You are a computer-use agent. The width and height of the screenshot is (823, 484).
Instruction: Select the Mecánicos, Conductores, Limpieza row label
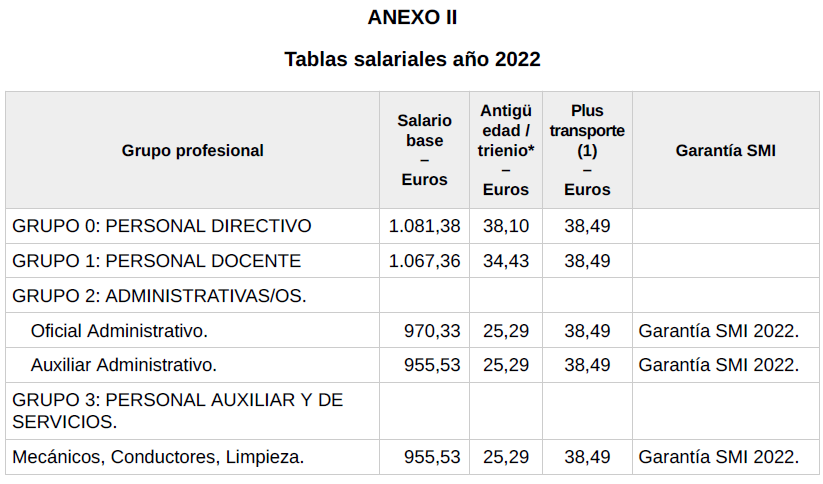pos(158,457)
